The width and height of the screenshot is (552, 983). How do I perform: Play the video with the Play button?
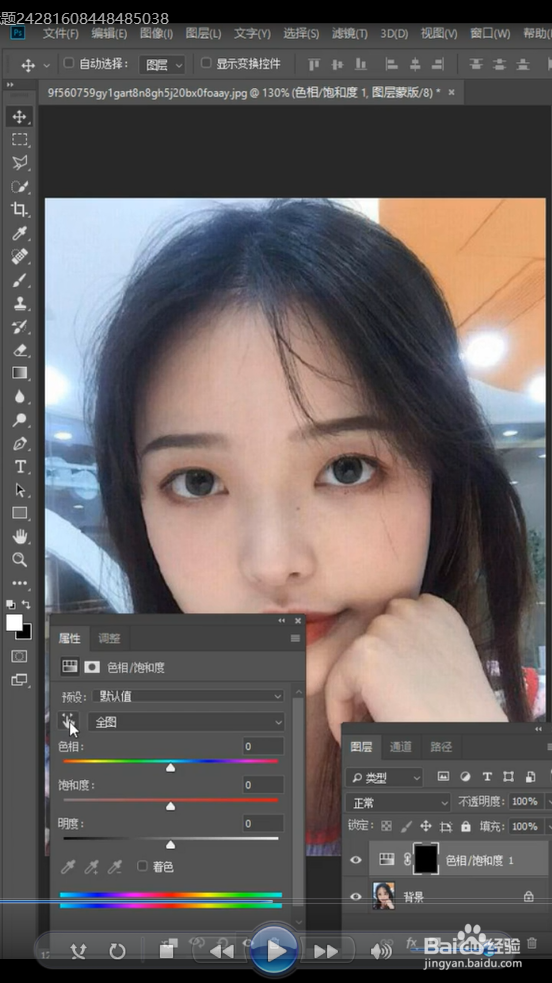tap(274, 950)
